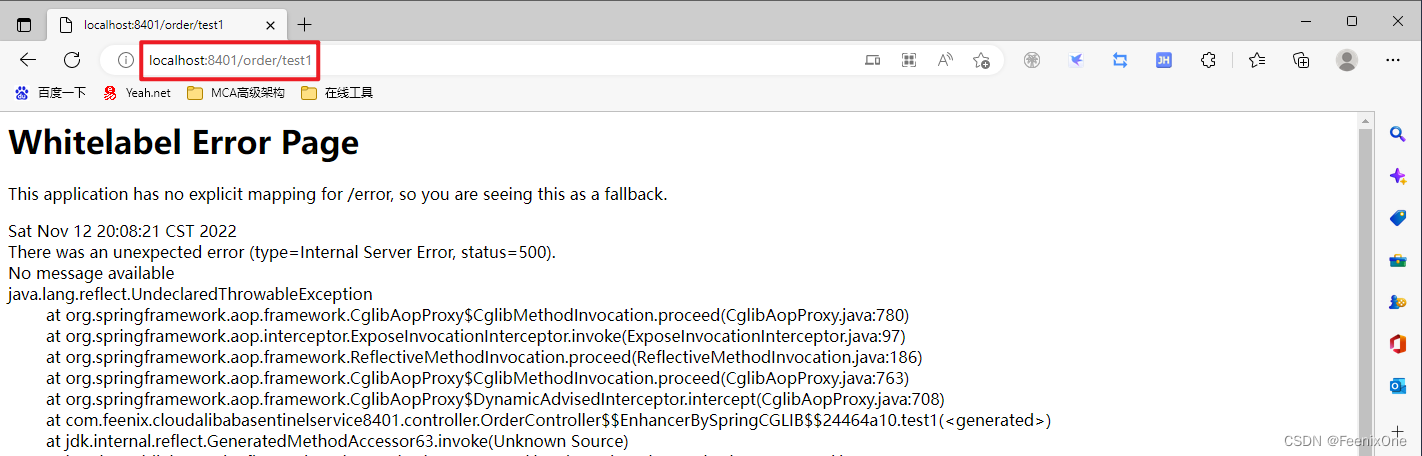Open Settings and more ellipsis menu
Screen dimensions: 1422x456
tap(1393, 60)
